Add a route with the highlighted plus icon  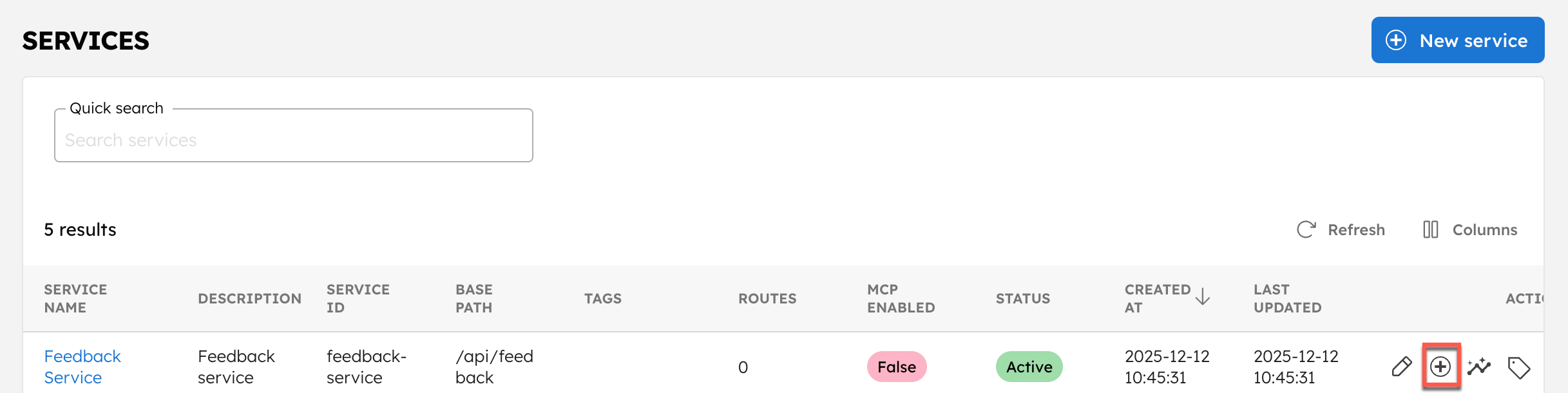point(1441,367)
